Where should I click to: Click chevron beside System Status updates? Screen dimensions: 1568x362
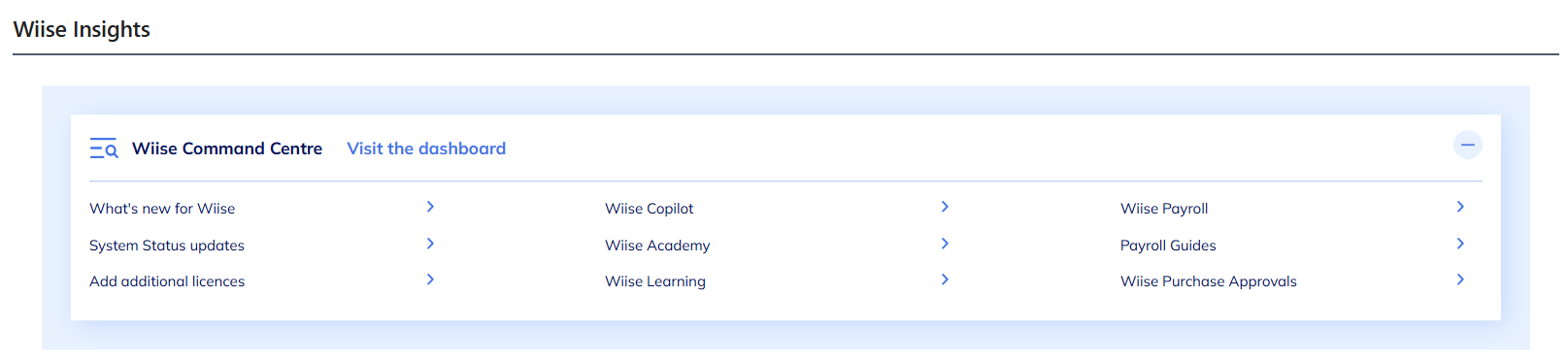430,244
